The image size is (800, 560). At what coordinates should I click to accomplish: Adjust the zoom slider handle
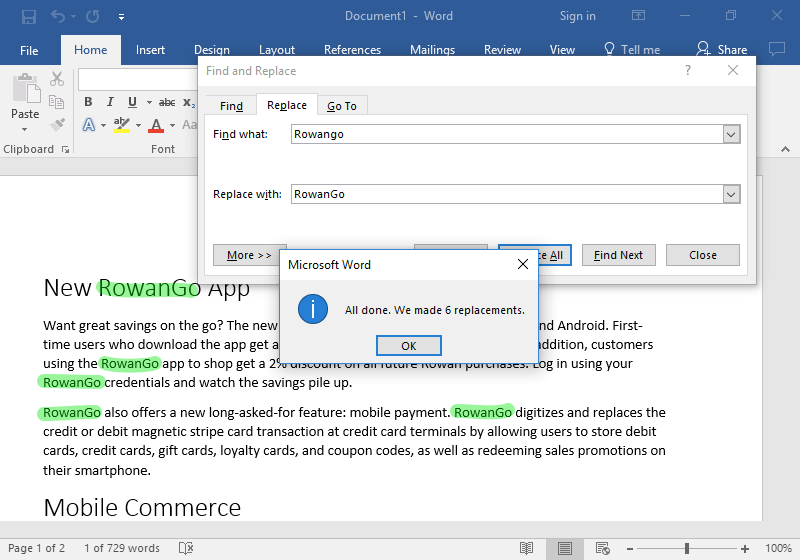pyautogui.click(x=687, y=548)
